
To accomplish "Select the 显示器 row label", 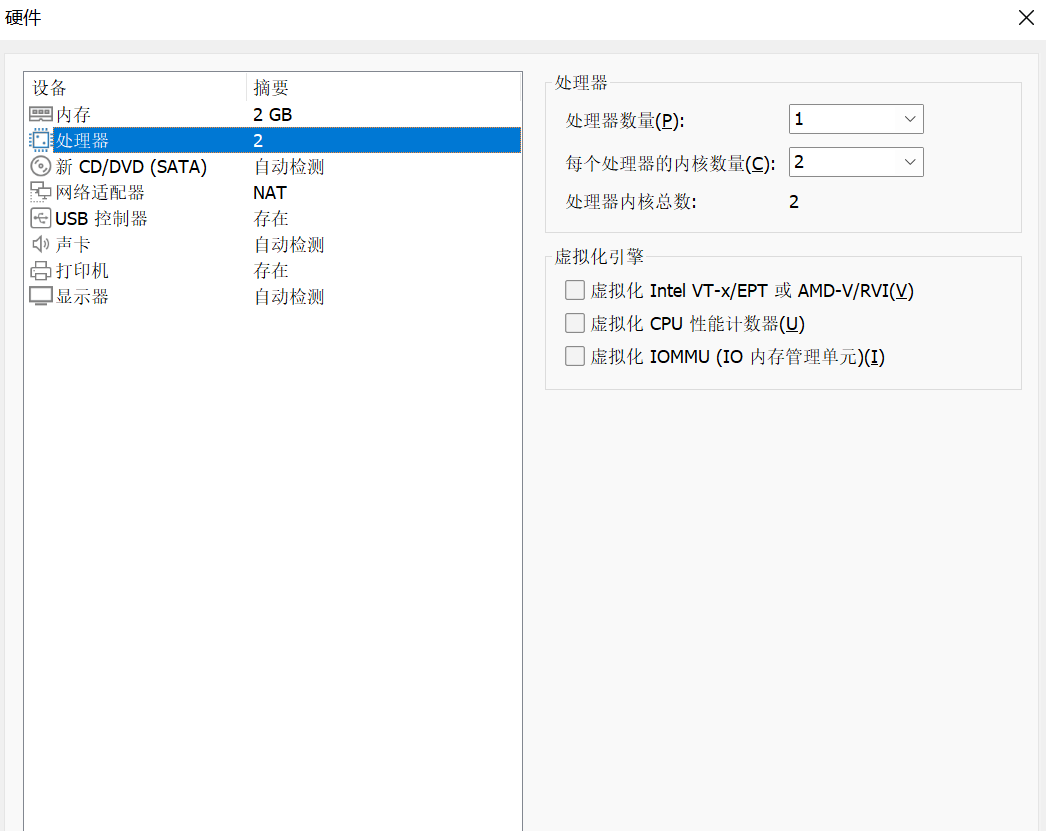I will (82, 297).
